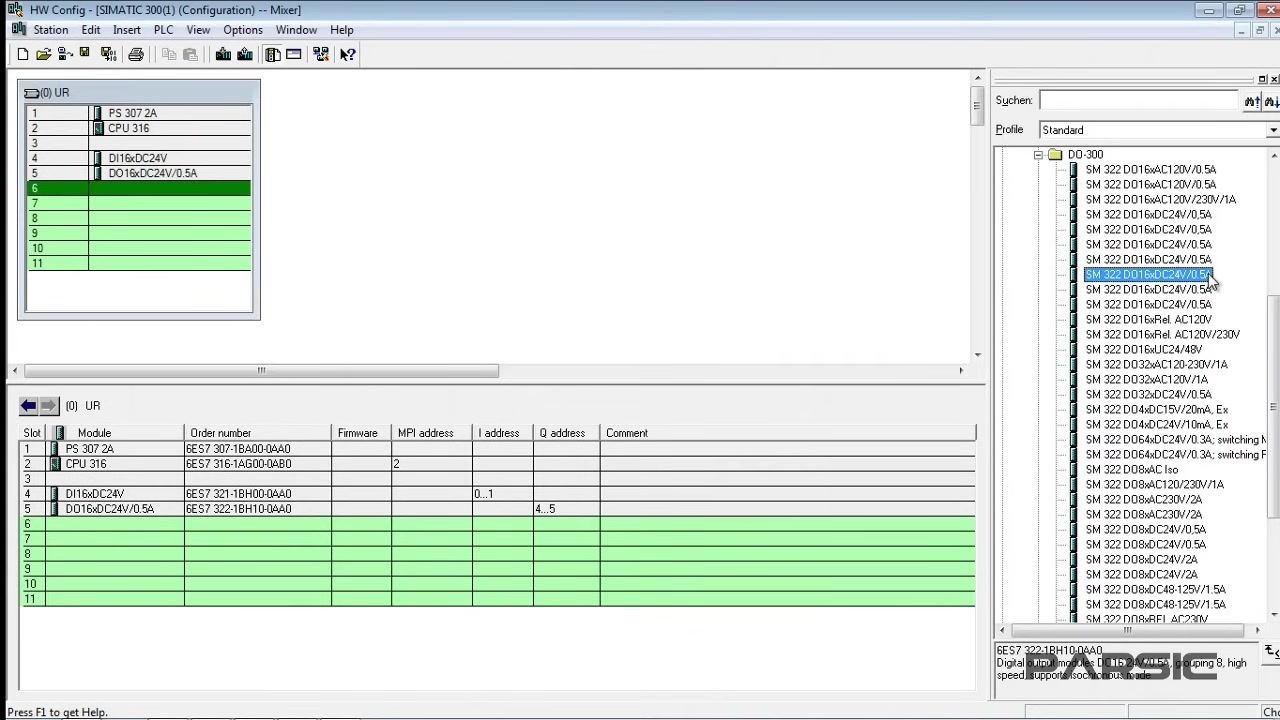Open the Insert menu
The width and height of the screenshot is (1280, 720).
[127, 30]
